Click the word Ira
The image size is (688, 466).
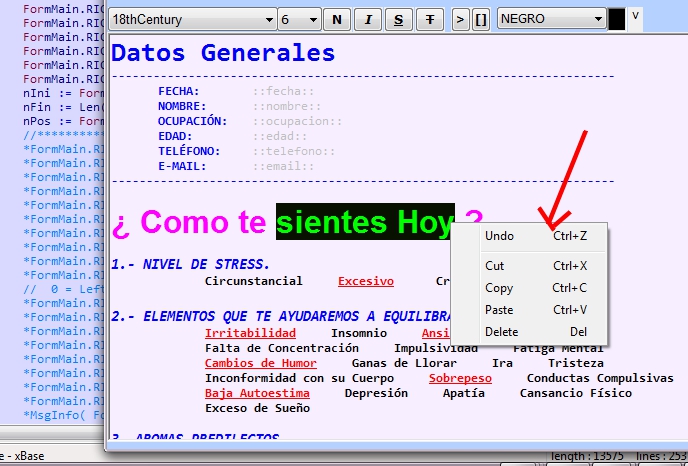502,363
